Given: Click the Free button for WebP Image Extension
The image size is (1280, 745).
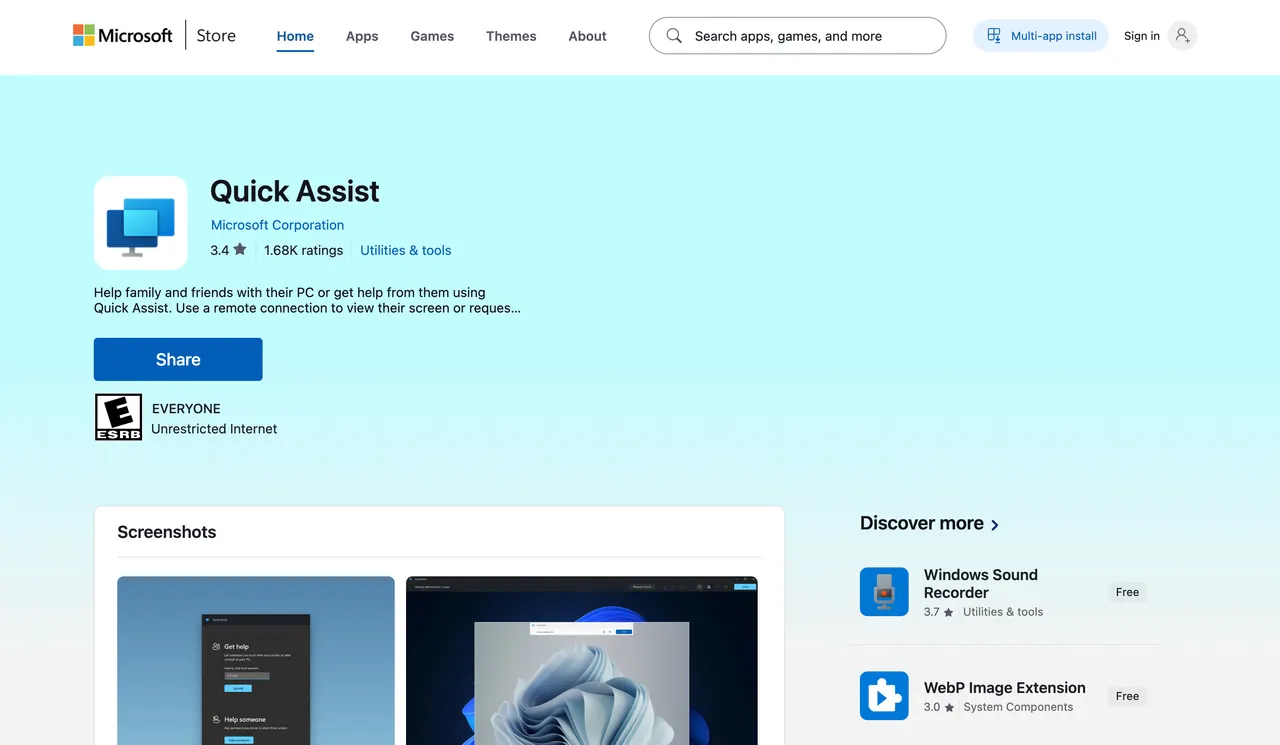Looking at the screenshot, I should tap(1127, 696).
